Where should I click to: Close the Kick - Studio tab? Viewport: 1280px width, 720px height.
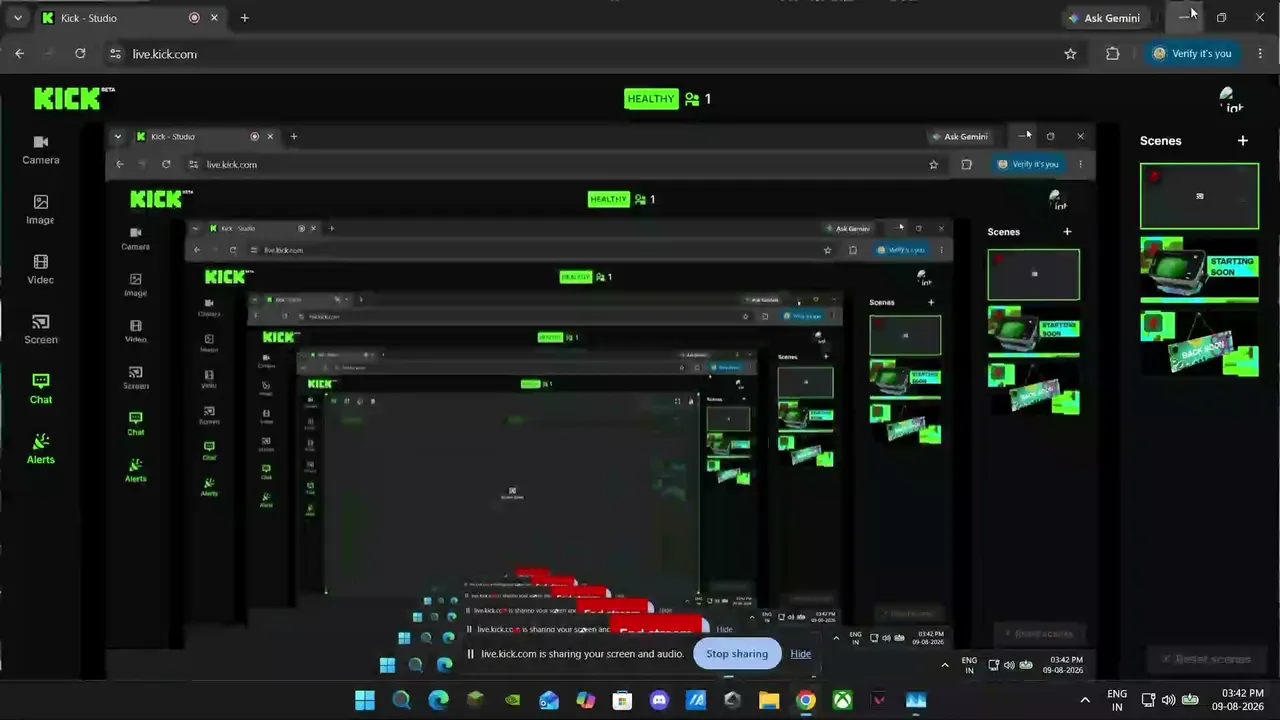point(216,18)
